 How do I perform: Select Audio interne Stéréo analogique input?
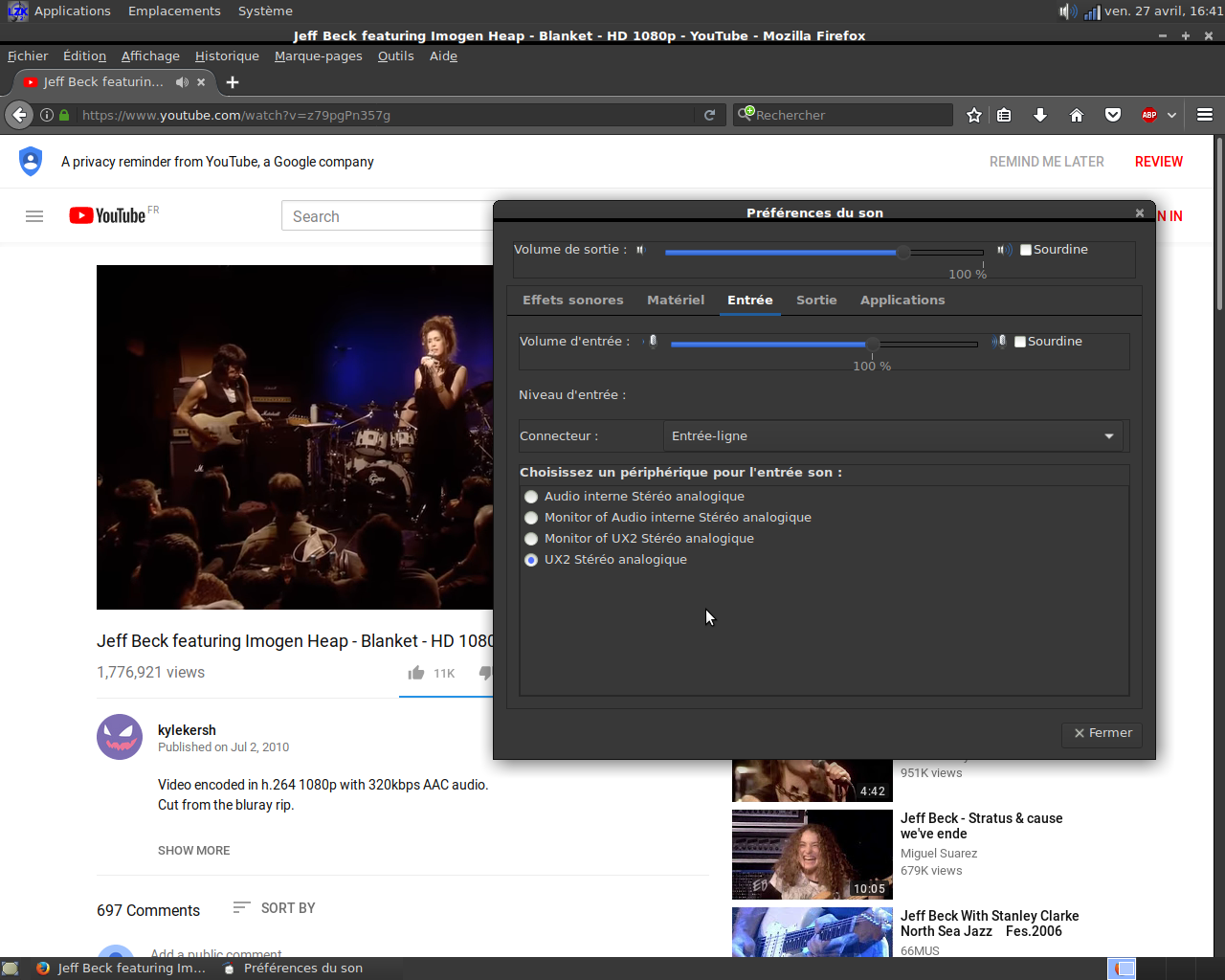(x=531, y=497)
